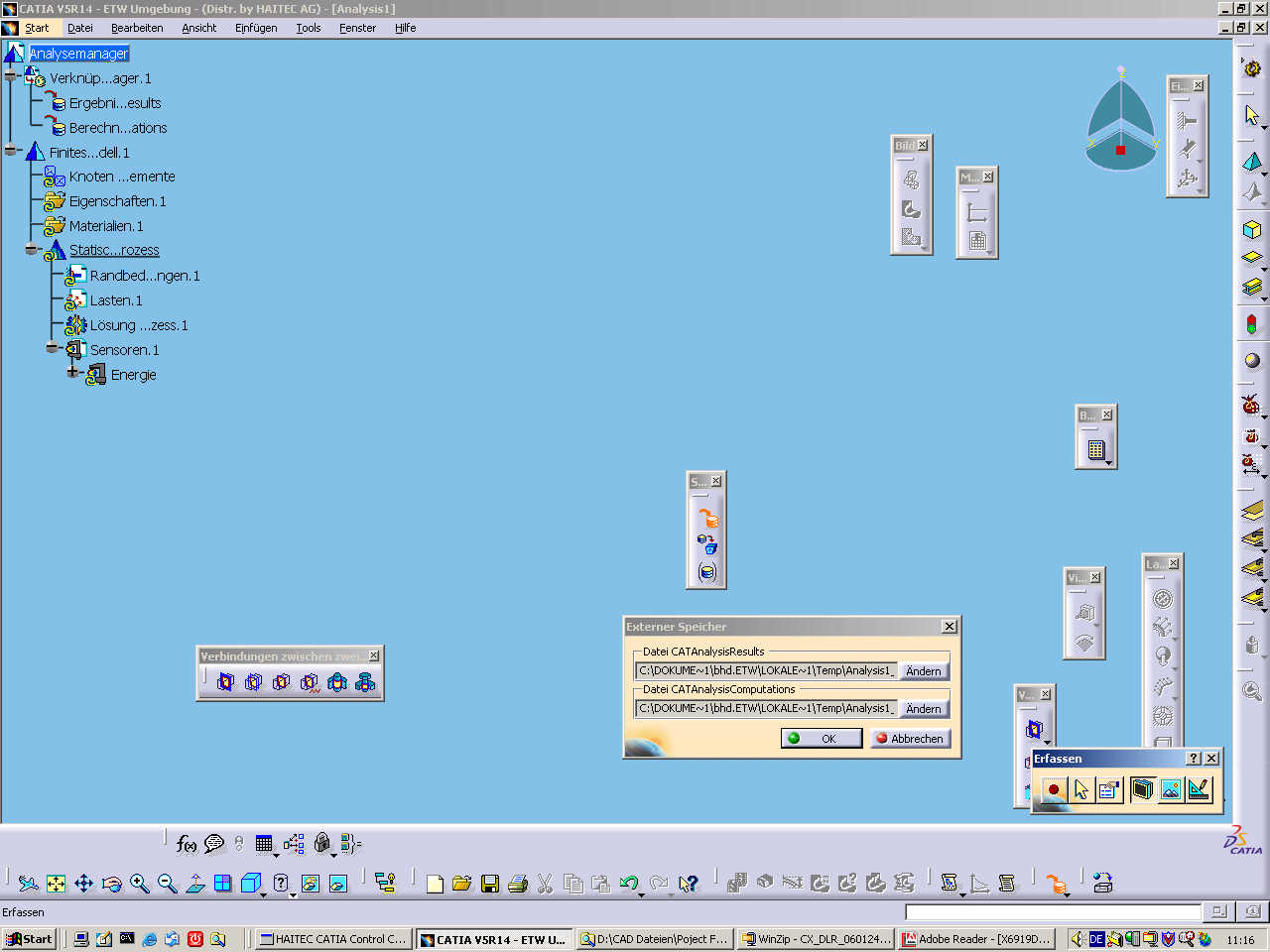Click the padlock lock icon

[x=321, y=843]
